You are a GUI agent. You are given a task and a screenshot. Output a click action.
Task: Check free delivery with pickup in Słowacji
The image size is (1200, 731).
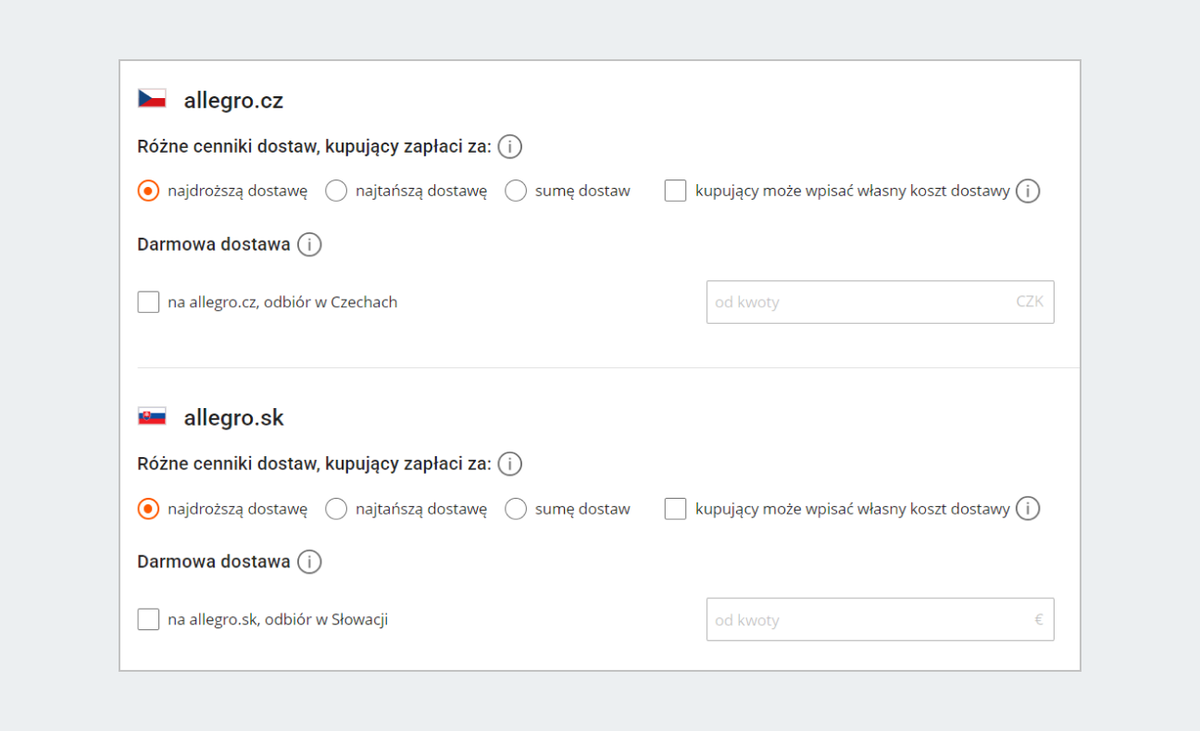[148, 620]
